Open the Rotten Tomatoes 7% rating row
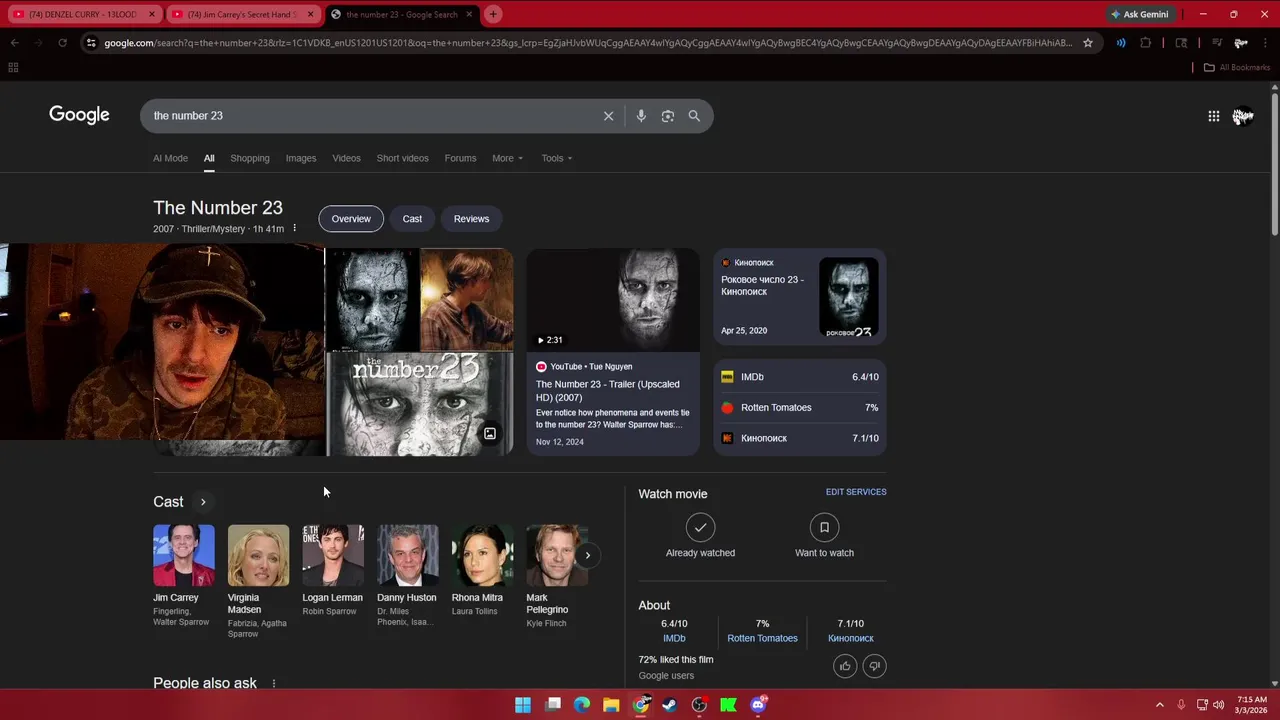 (x=800, y=408)
